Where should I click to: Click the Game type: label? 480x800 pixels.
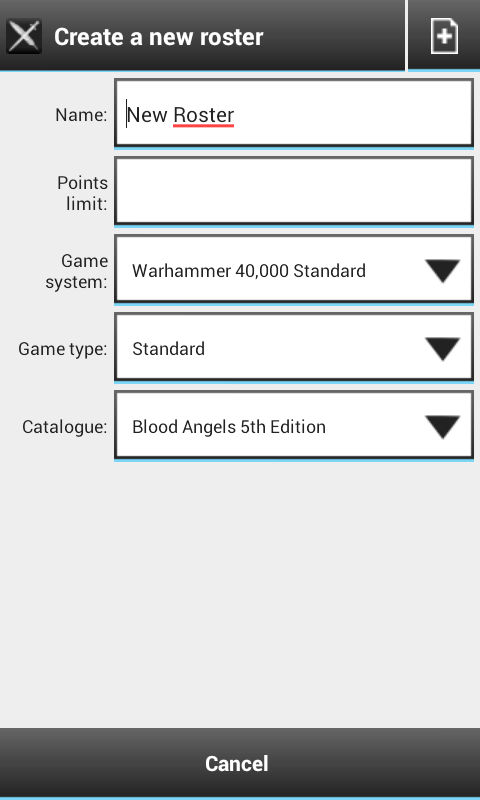63,349
